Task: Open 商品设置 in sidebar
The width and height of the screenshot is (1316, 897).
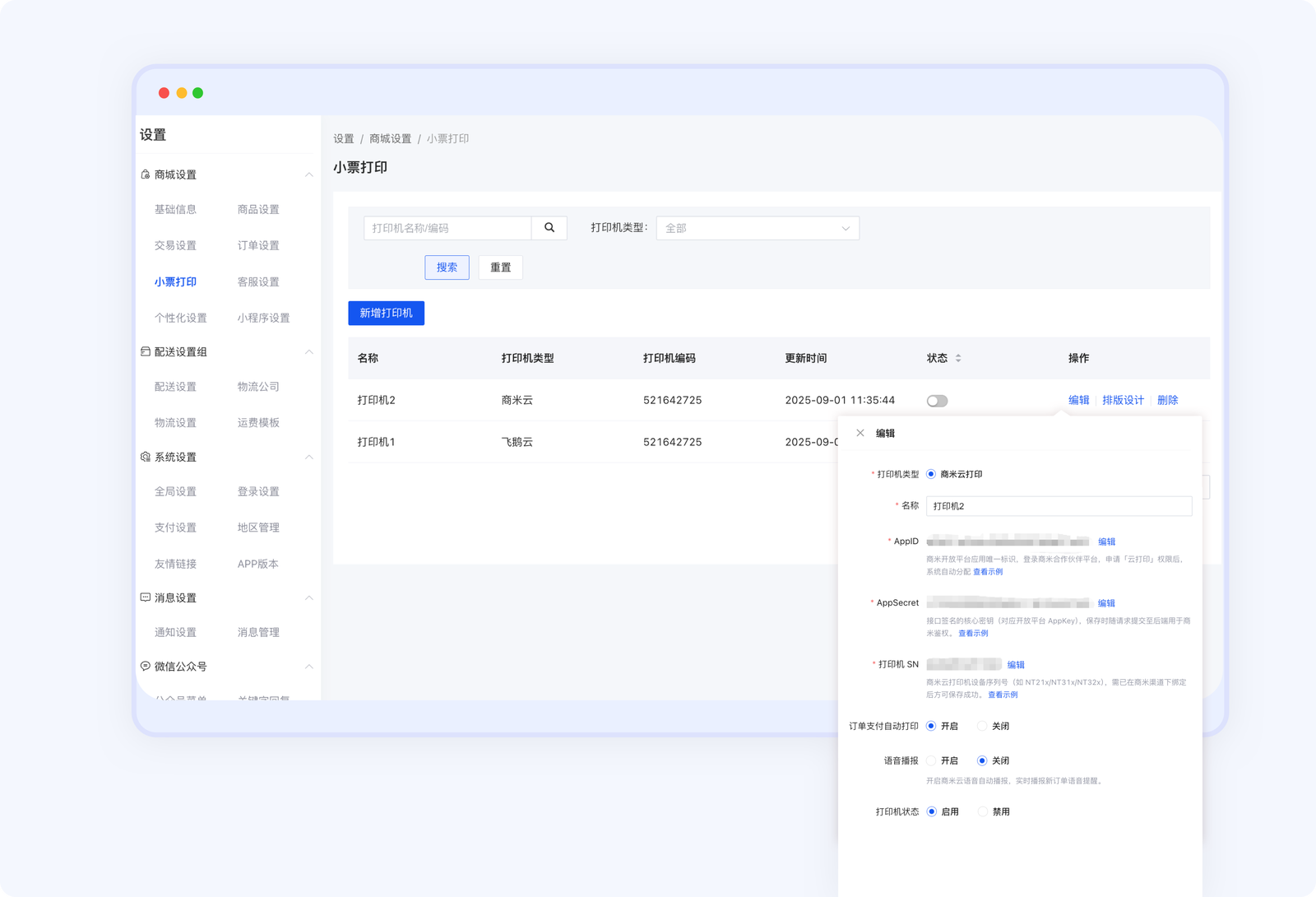Action: click(258, 209)
